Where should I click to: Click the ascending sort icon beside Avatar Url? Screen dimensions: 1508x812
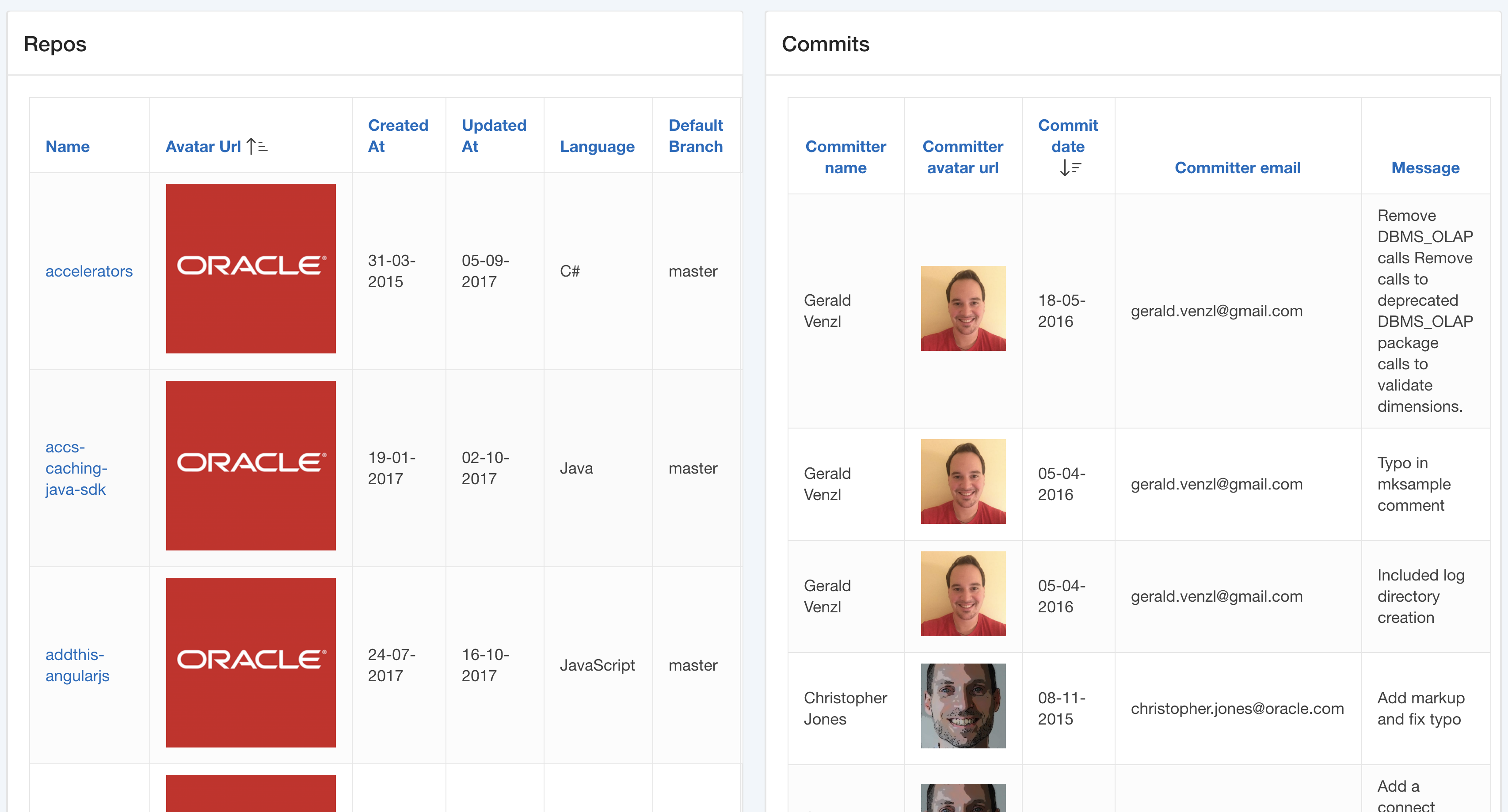(x=257, y=146)
